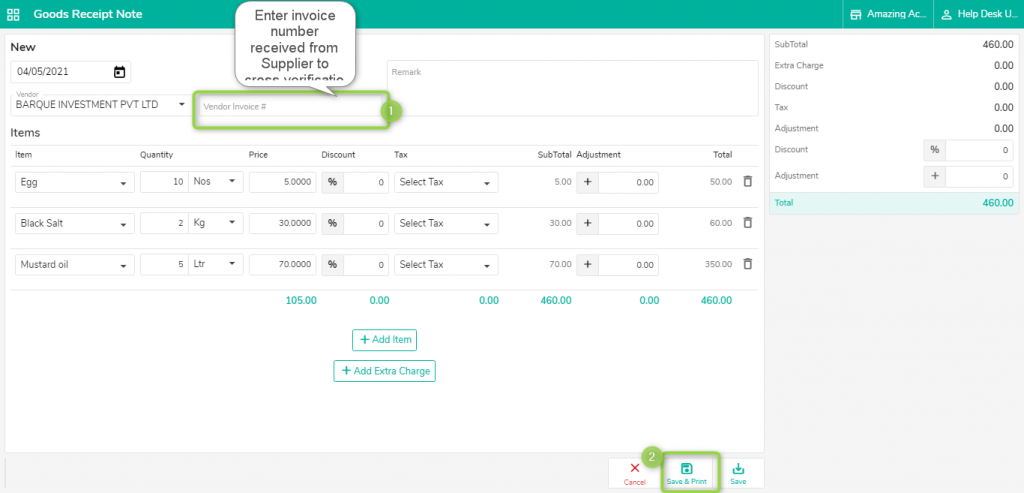Click the + Add Item button

click(385, 340)
